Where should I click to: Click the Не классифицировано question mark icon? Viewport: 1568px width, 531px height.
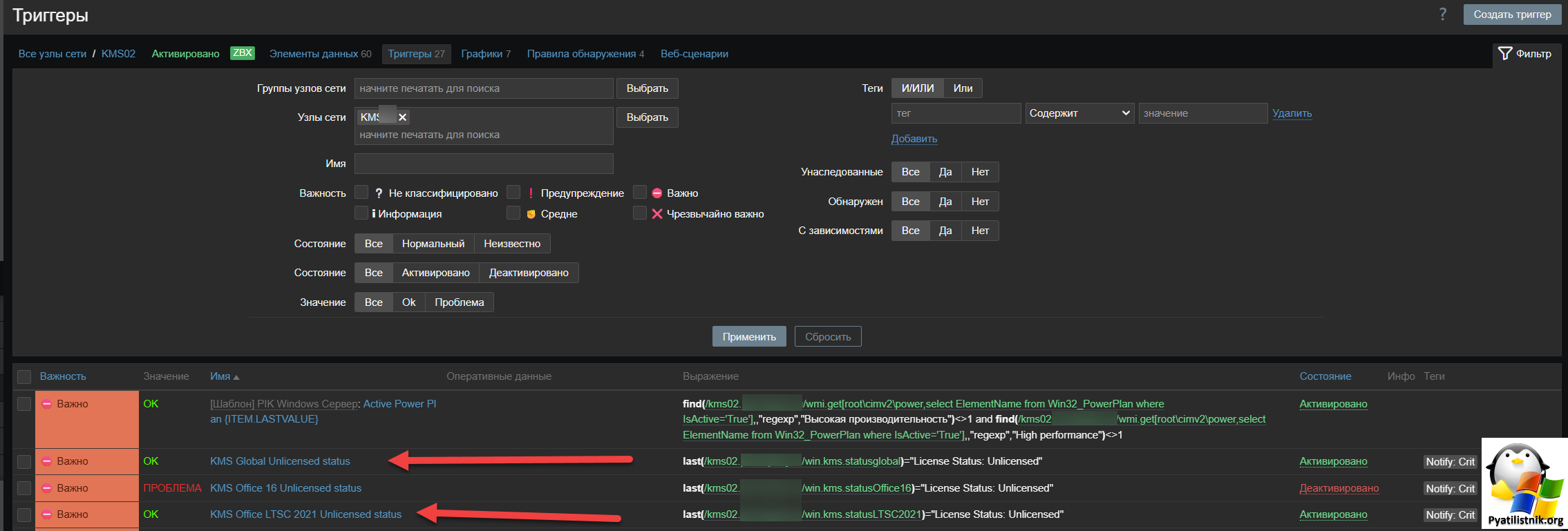(379, 193)
